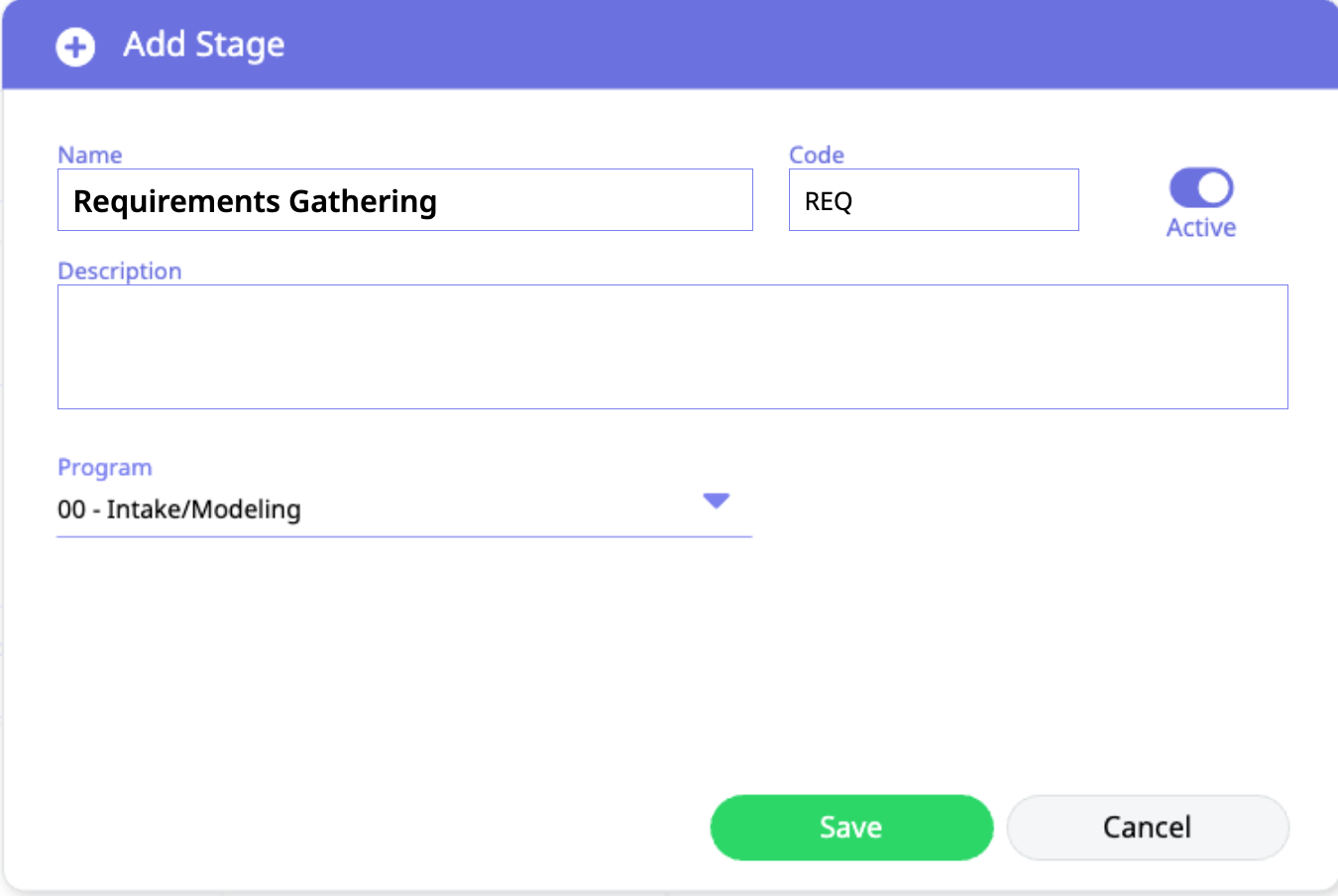Click the Name field label
The image size is (1338, 896).
[x=89, y=155]
